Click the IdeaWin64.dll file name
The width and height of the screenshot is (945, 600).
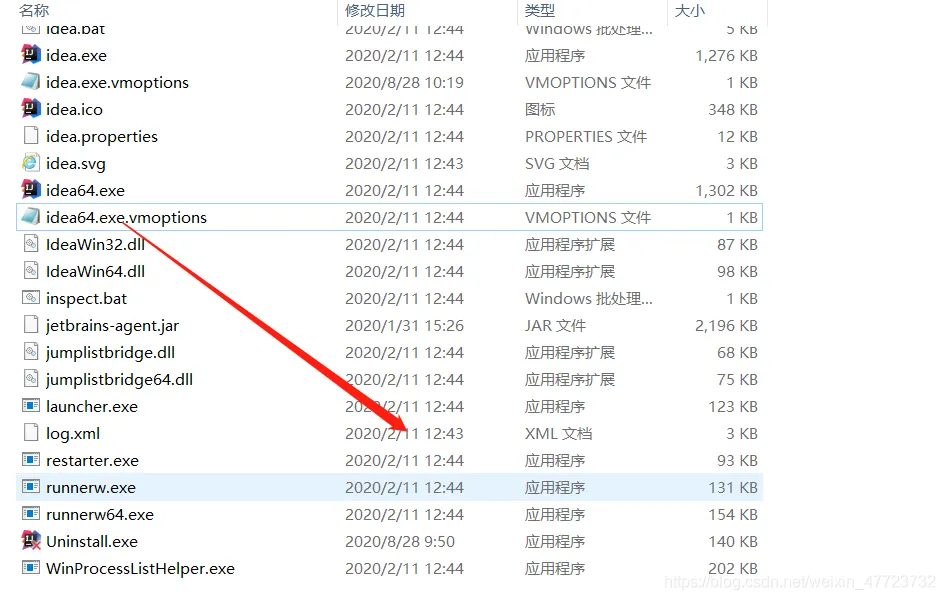point(95,272)
